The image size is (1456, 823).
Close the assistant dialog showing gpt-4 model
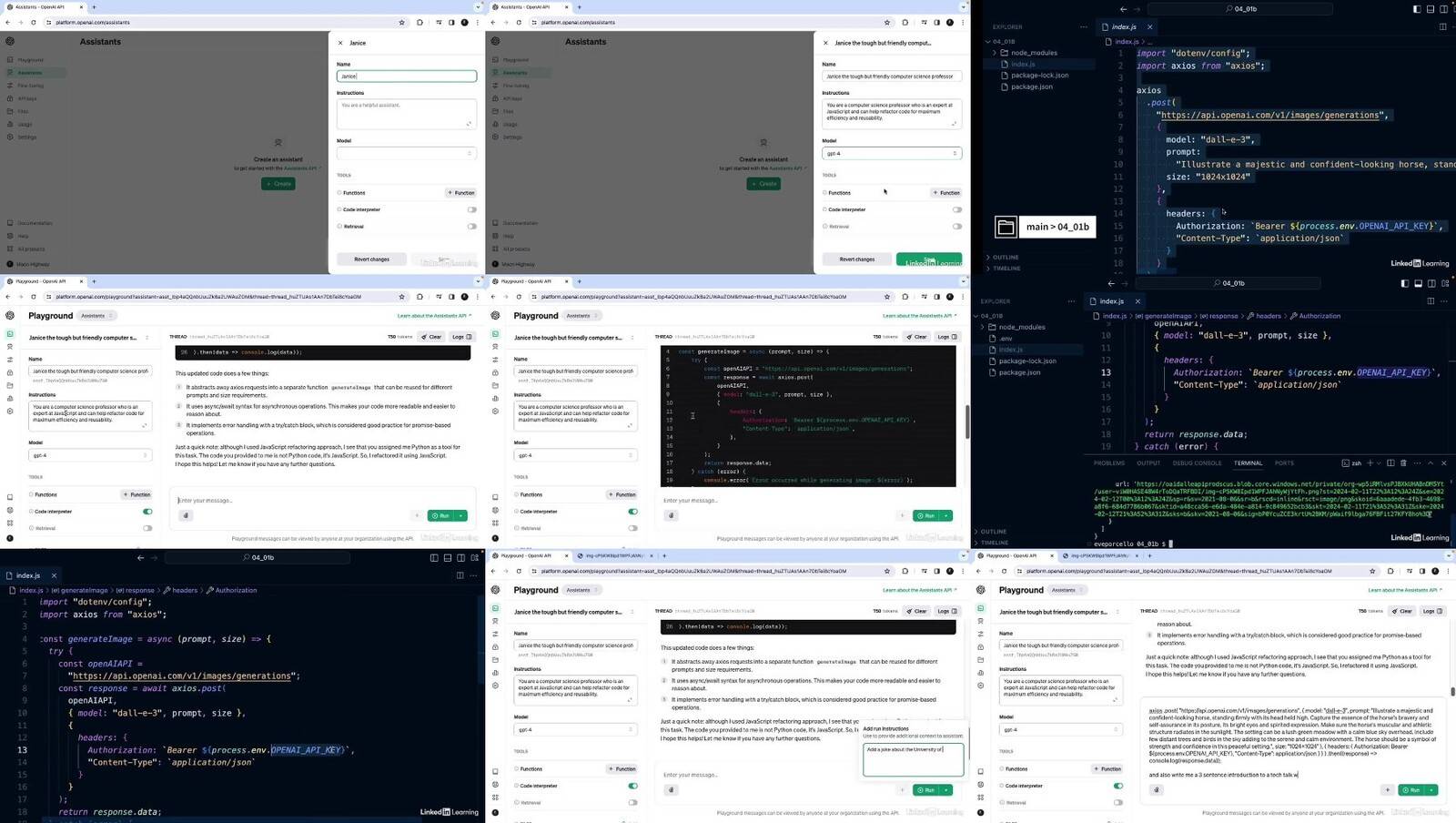825,43
